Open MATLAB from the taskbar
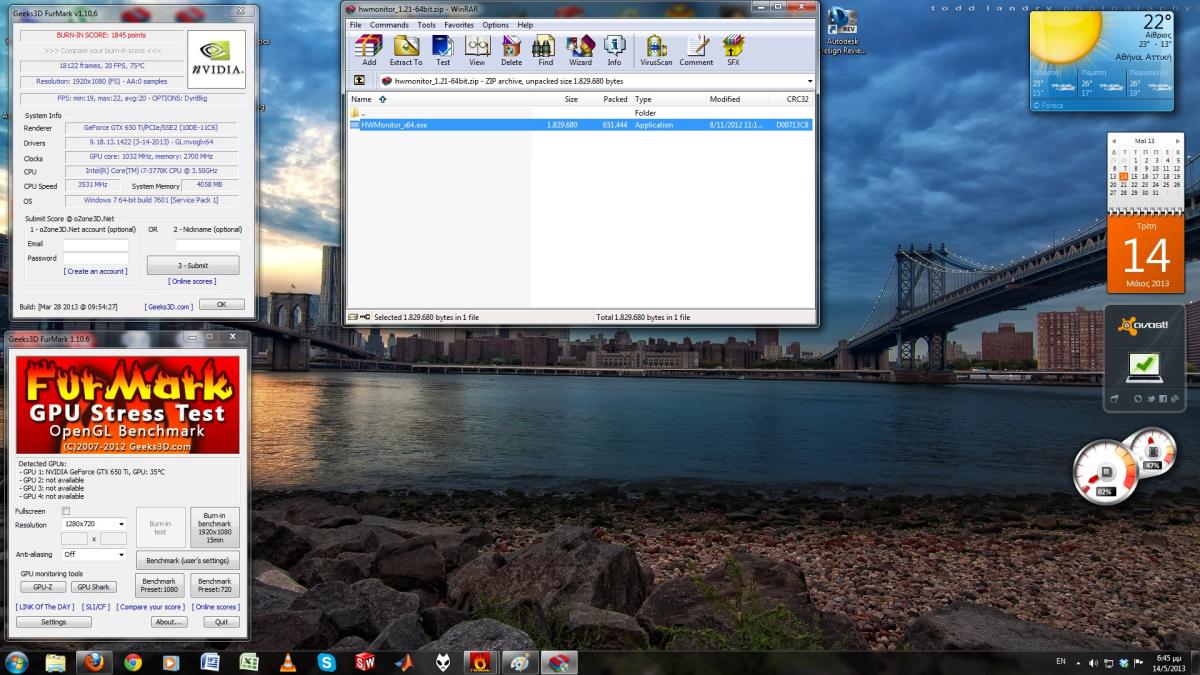This screenshot has height=675, width=1200. tap(403, 662)
